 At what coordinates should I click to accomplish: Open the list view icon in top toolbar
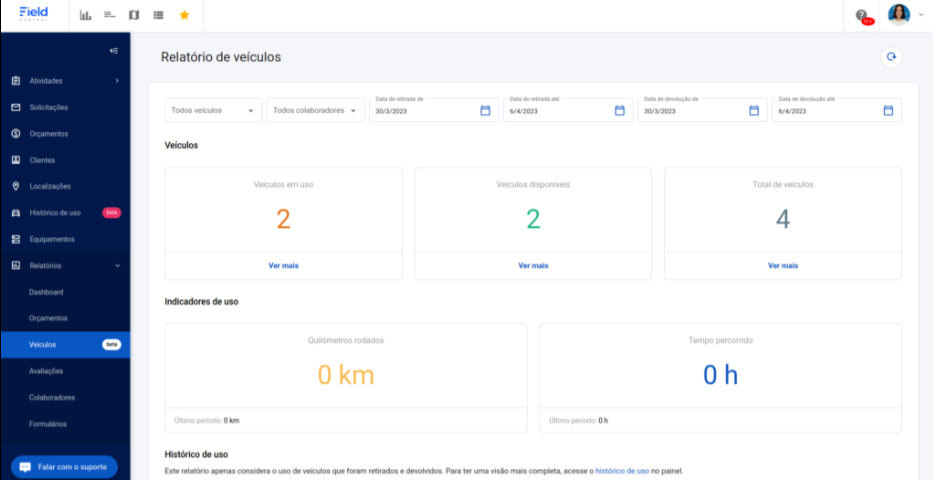pos(159,15)
